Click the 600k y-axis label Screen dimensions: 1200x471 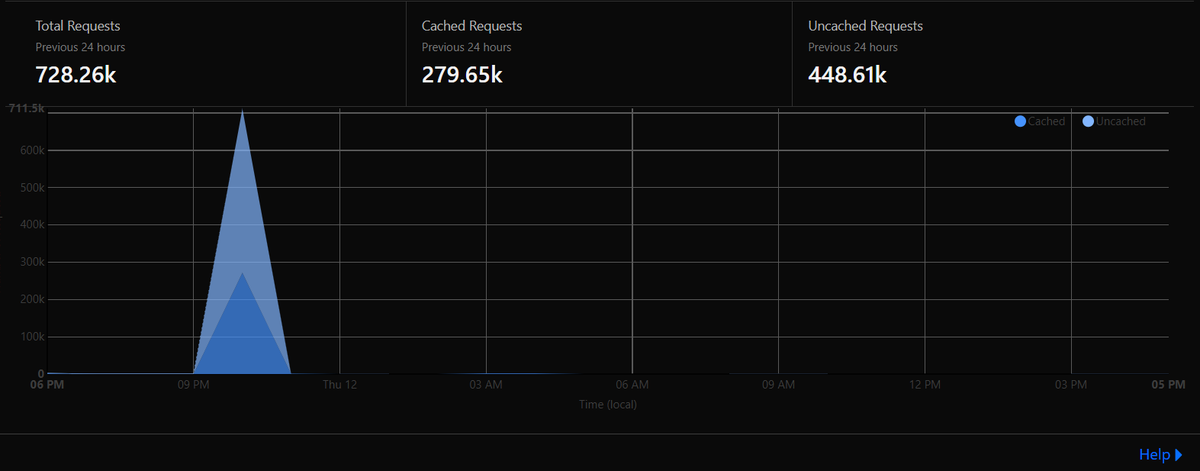32,151
